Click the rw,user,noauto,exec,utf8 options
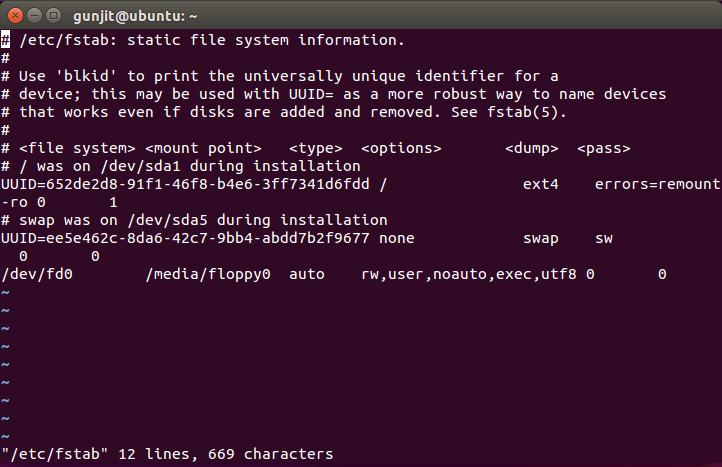 point(469,273)
